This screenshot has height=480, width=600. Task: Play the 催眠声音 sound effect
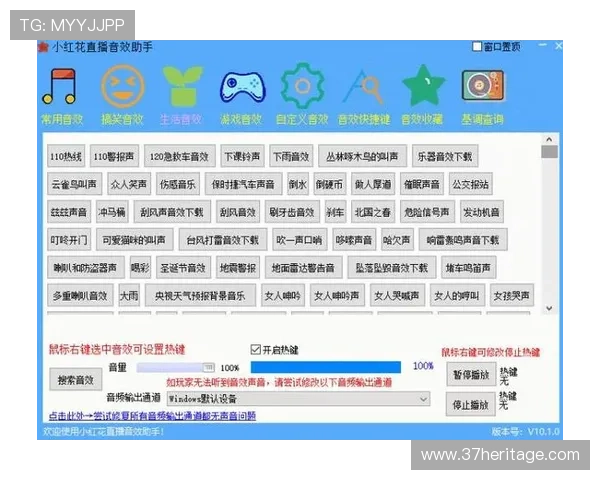[422, 184]
